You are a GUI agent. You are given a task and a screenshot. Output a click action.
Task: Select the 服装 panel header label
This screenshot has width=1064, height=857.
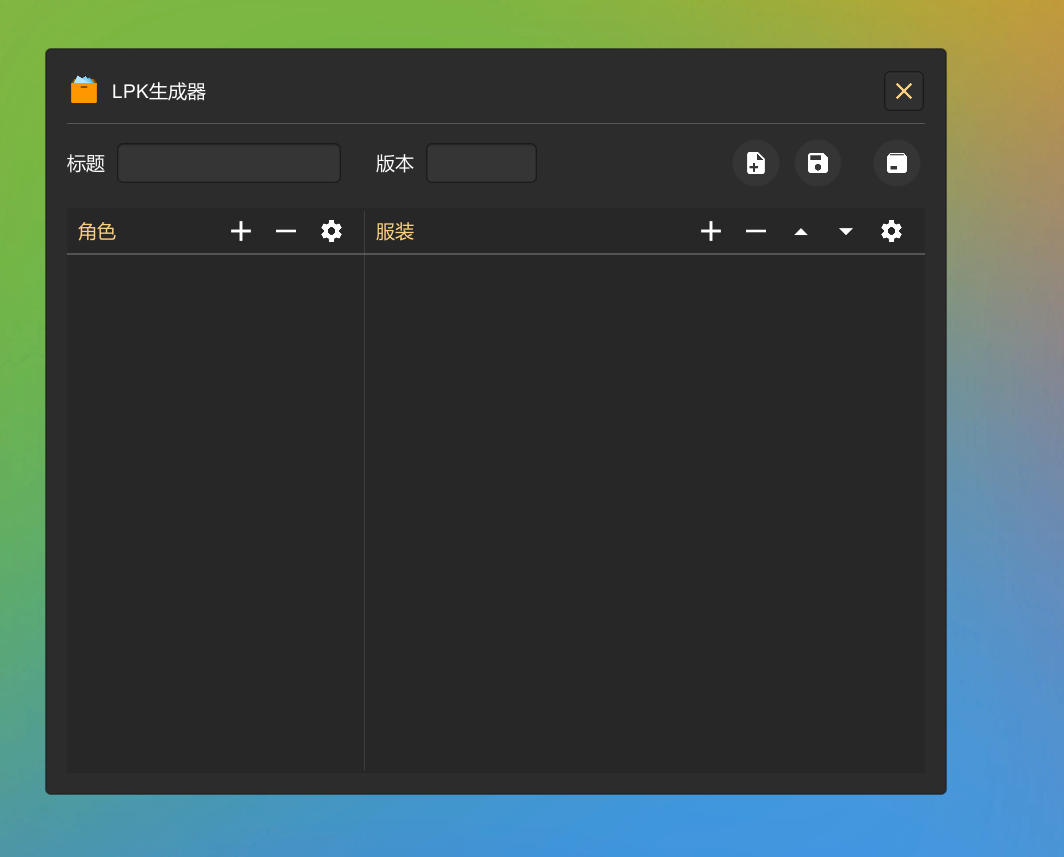coord(395,232)
